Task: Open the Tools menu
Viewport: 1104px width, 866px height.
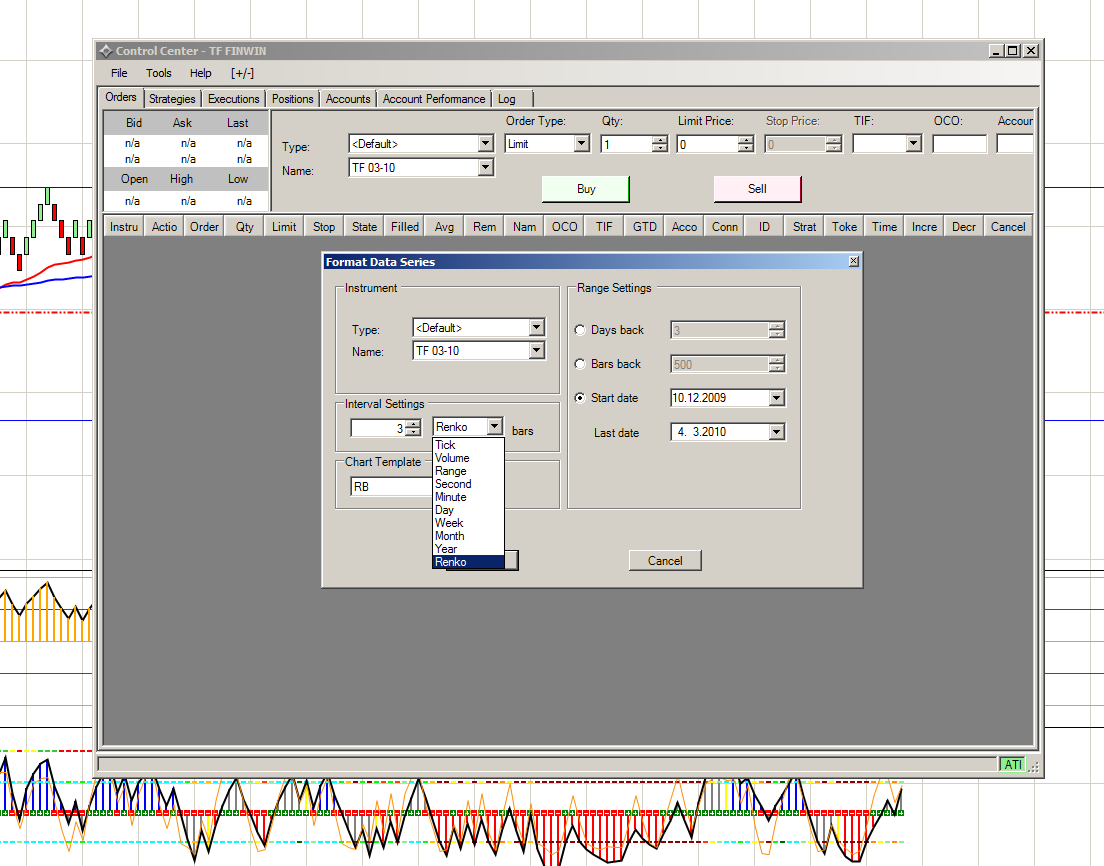Action: coord(158,73)
